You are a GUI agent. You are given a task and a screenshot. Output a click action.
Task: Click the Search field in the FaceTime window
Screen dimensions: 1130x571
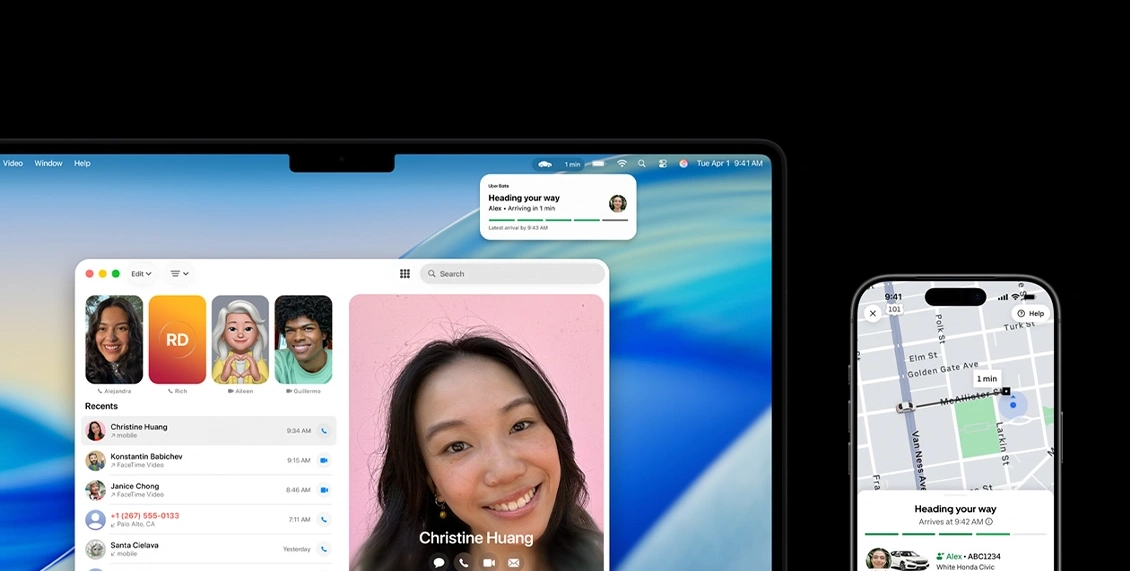[512, 274]
